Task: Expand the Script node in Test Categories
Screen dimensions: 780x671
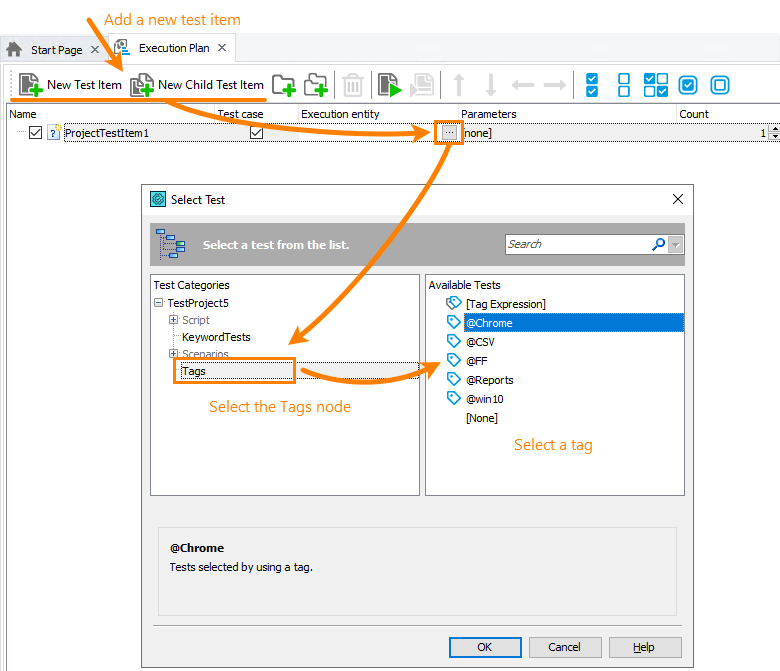Action: tap(173, 320)
